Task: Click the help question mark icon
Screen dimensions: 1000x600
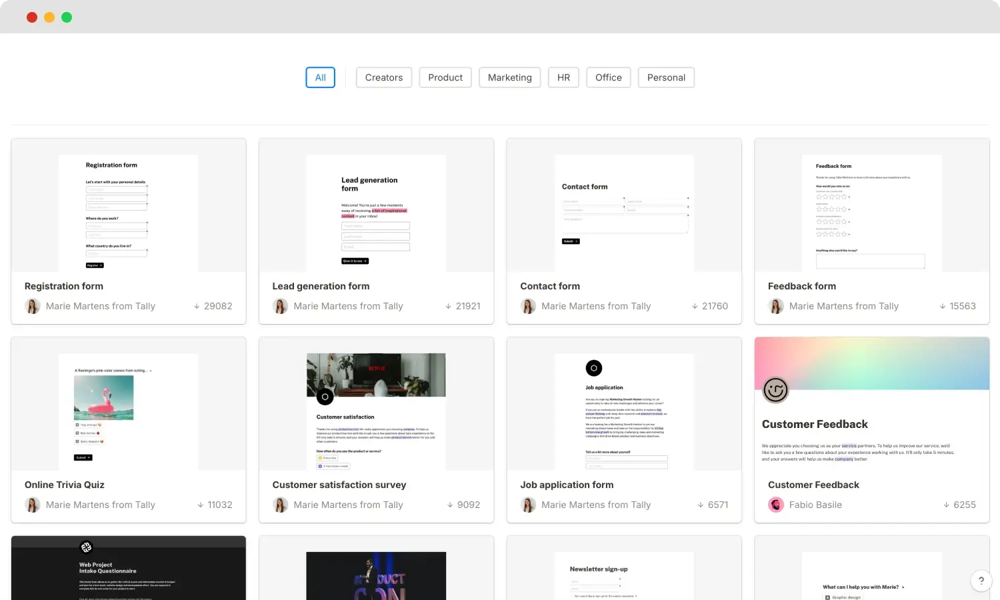Action: click(979, 580)
